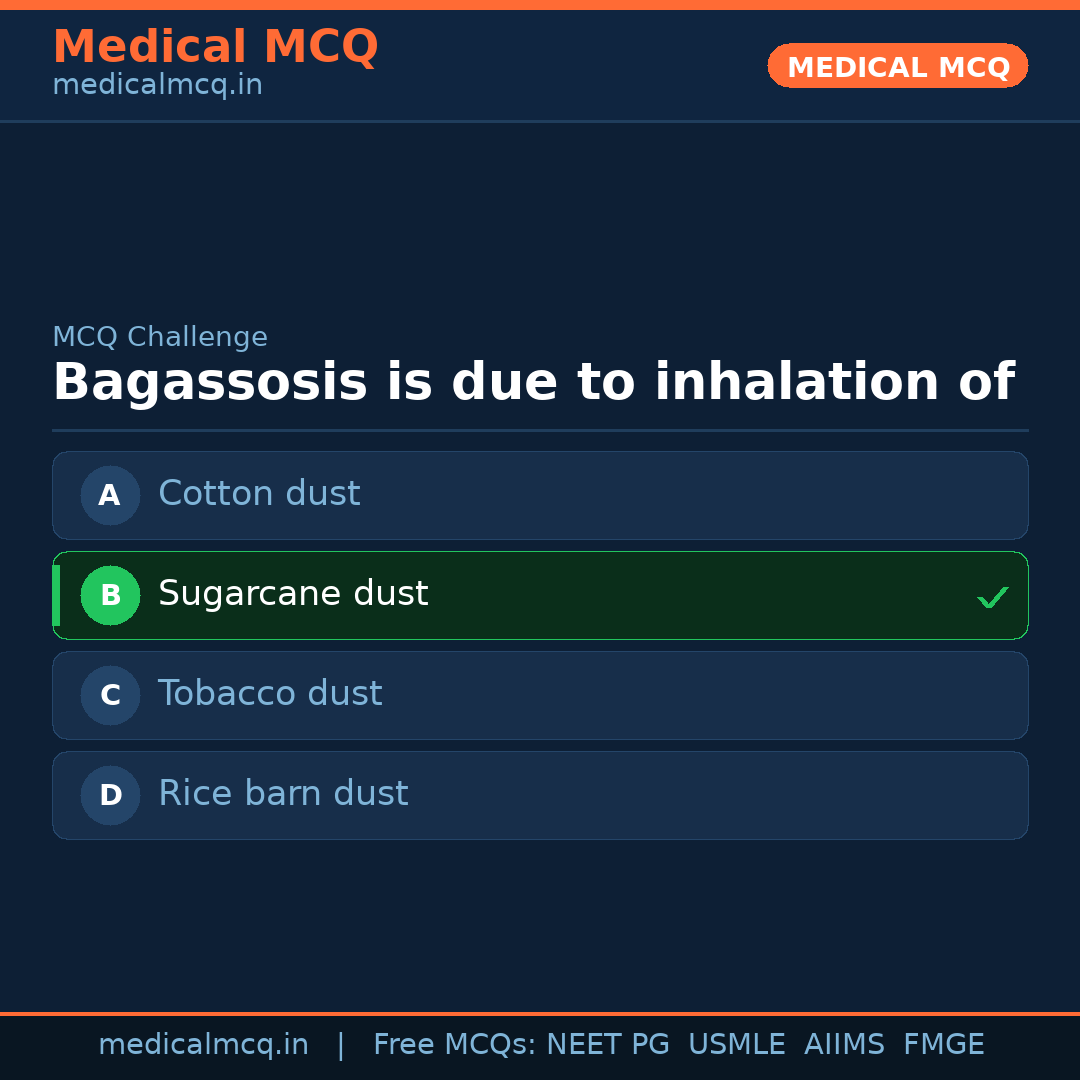
Task: Click the Medical MCQ logo heading
Action: tap(215, 46)
